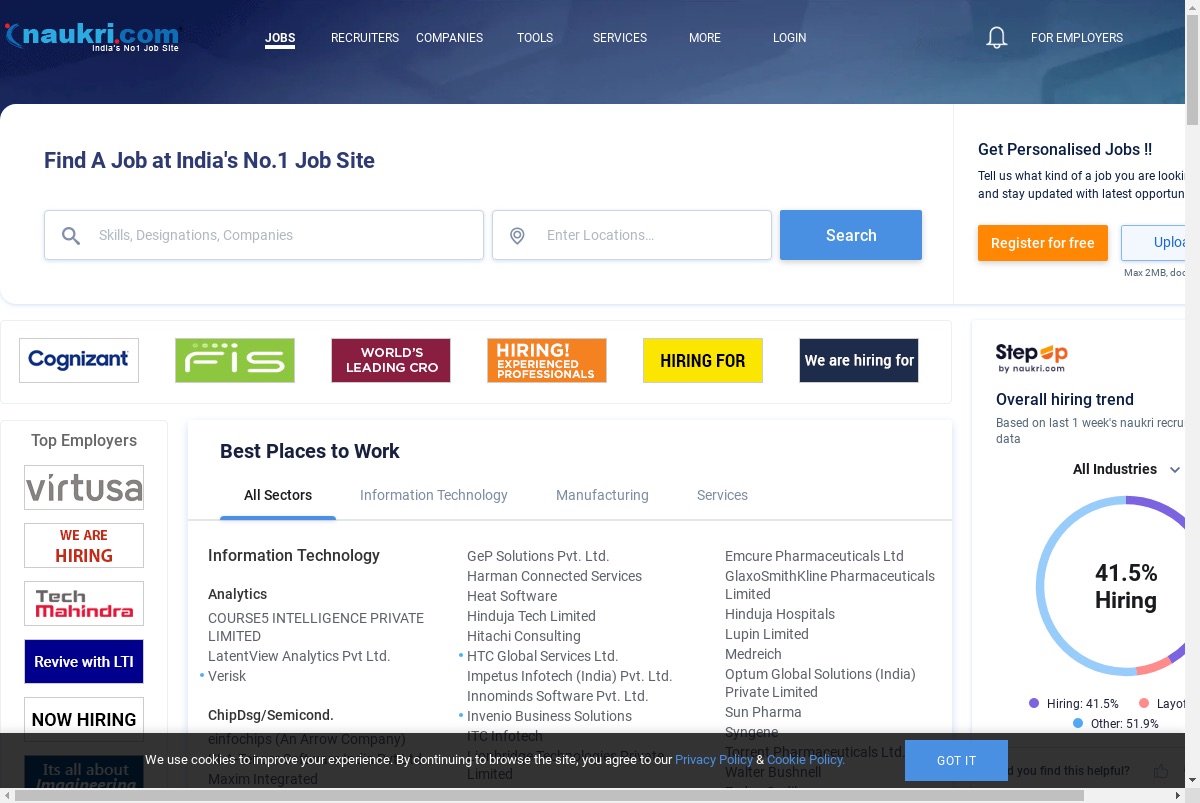Open Sun Pharma link
This screenshot has height=803, width=1200.
[x=763, y=712]
